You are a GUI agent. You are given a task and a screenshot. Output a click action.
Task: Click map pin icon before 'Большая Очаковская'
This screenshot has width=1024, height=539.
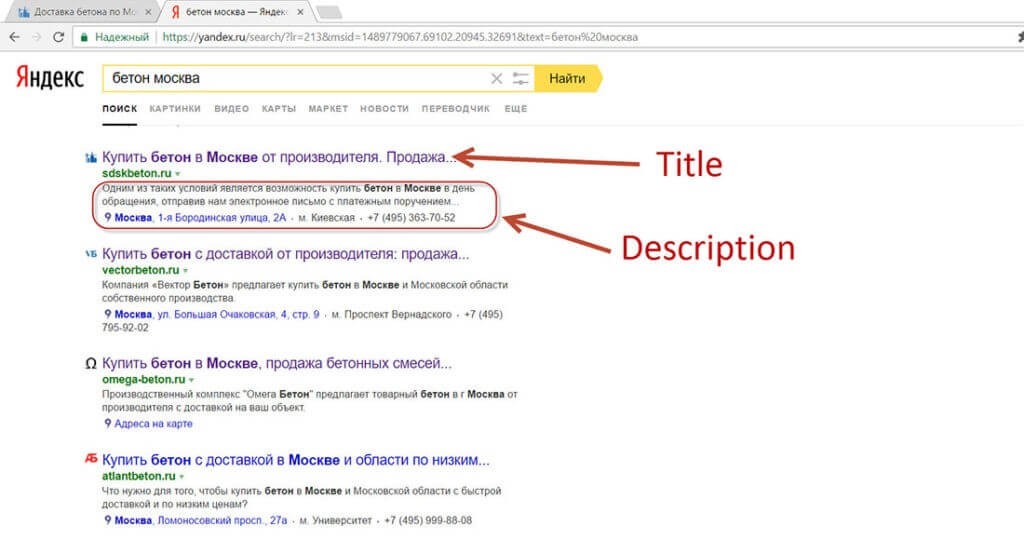(x=108, y=314)
